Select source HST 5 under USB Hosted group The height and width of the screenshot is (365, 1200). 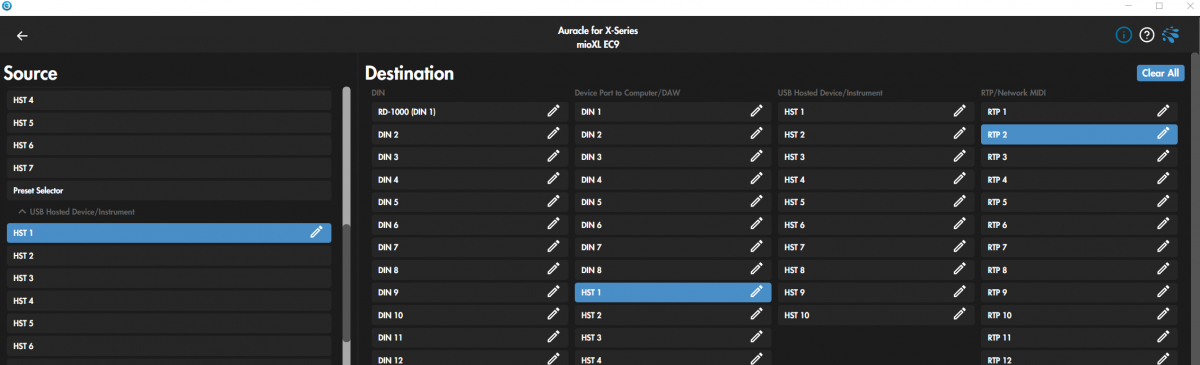coord(169,323)
